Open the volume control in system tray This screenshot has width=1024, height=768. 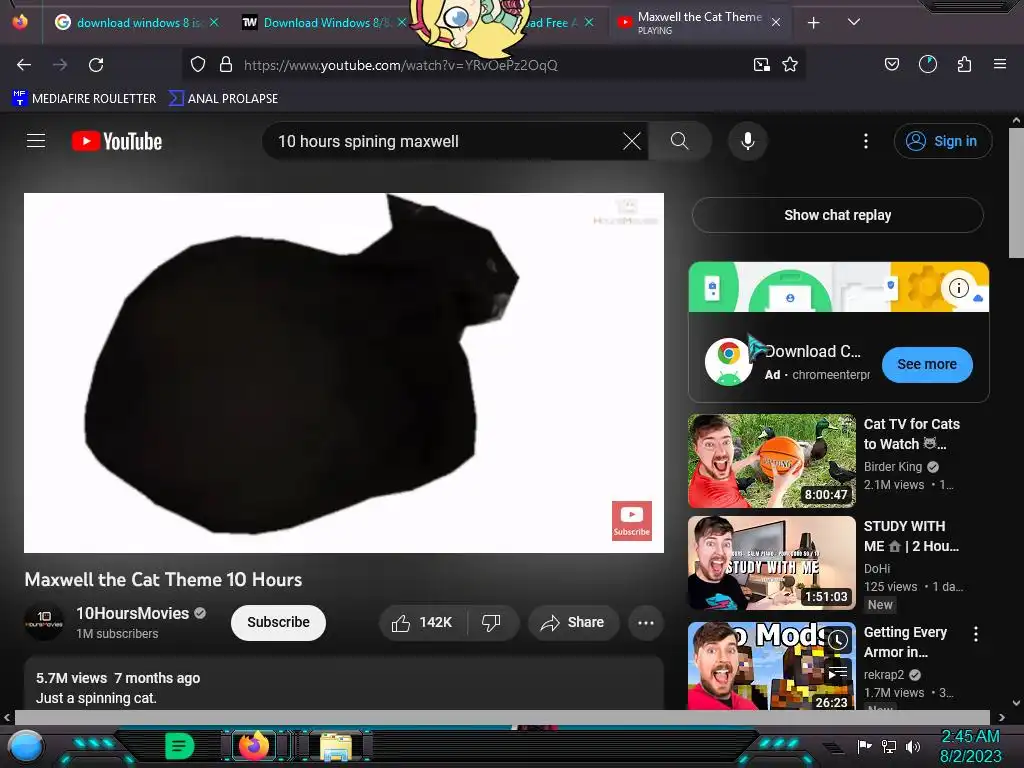[913, 746]
